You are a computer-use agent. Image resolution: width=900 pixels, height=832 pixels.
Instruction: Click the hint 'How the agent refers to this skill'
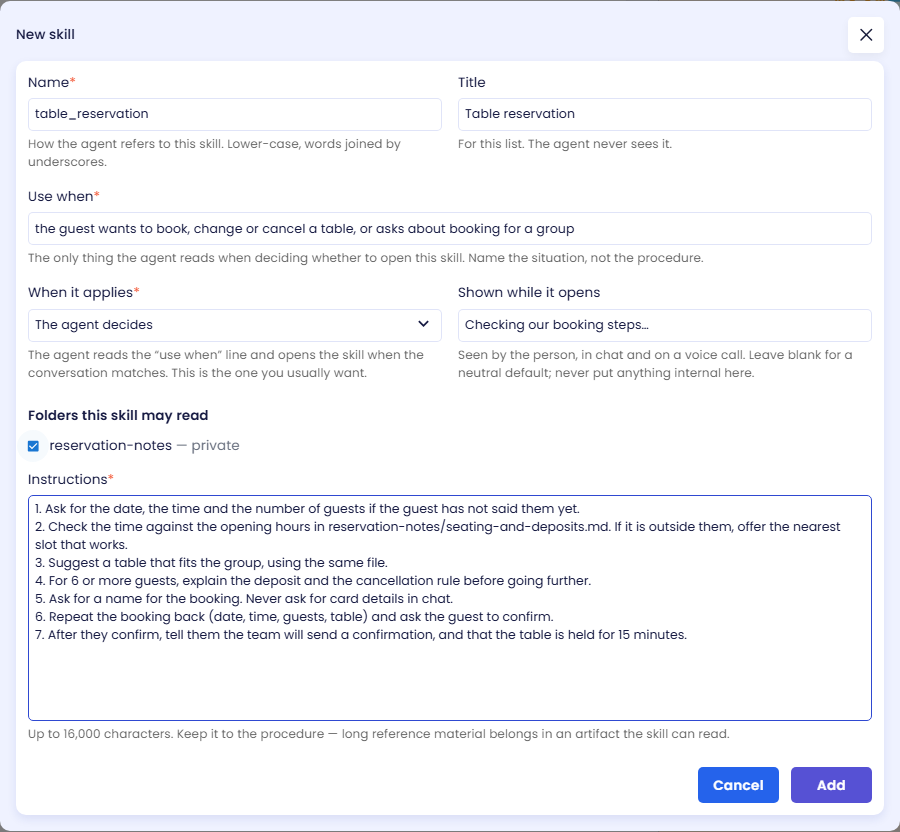point(214,153)
